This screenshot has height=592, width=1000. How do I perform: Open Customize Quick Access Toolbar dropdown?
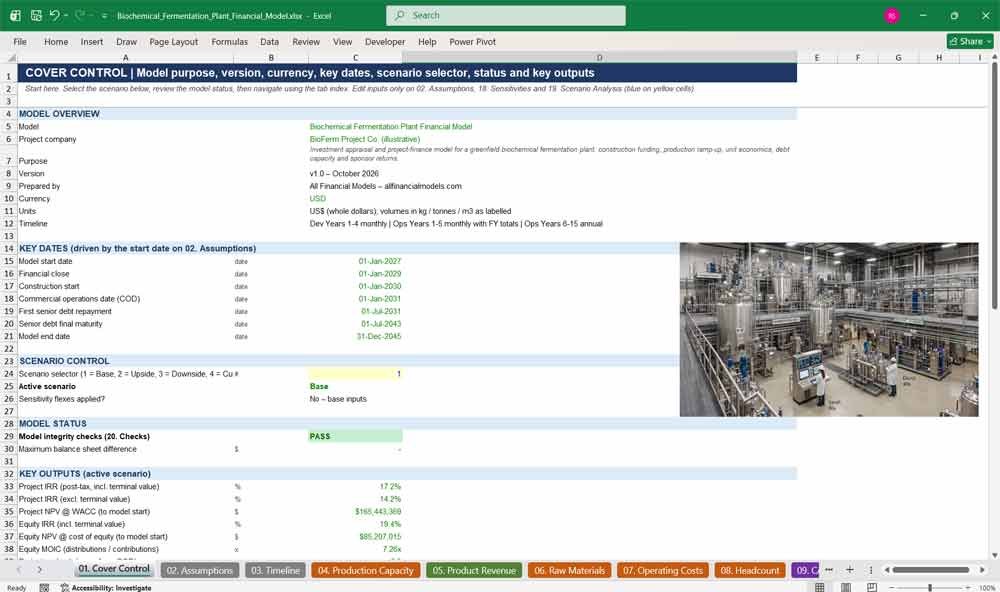coord(104,15)
